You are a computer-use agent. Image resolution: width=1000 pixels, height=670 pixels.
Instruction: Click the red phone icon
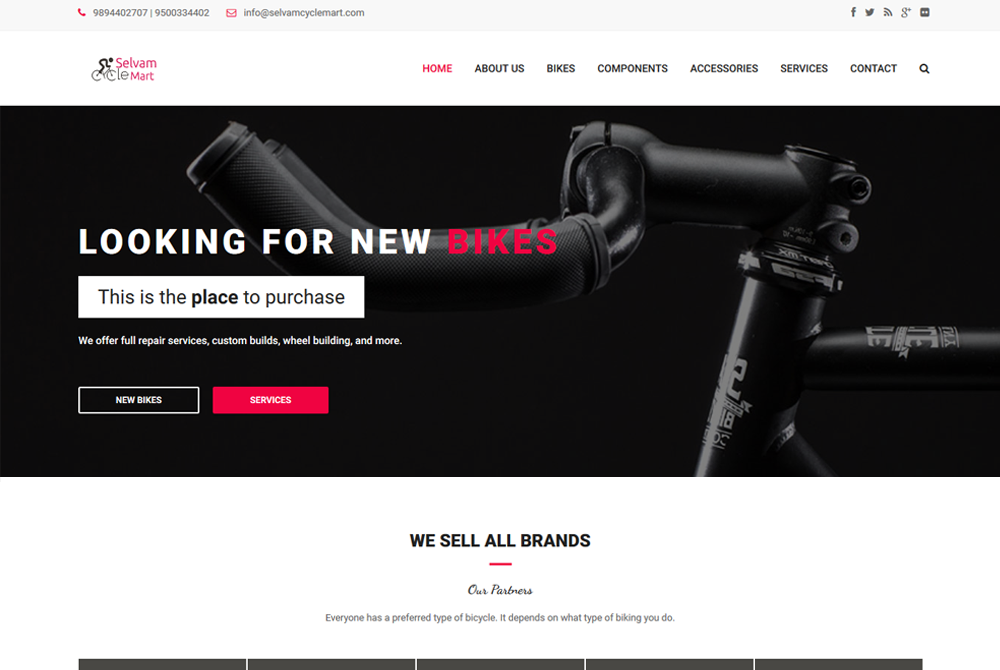click(x=82, y=13)
